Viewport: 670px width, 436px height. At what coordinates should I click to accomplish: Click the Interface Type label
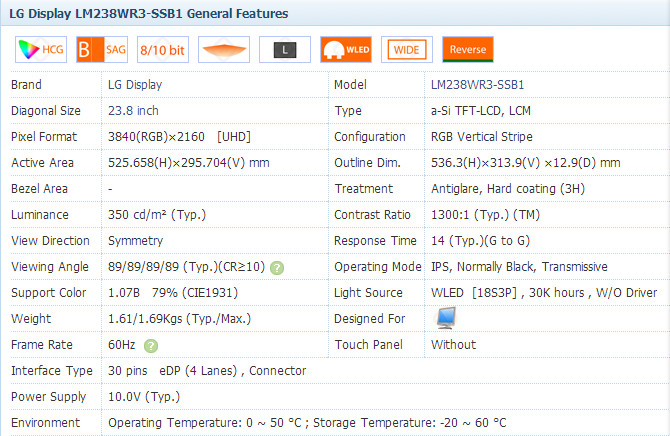[x=52, y=371]
